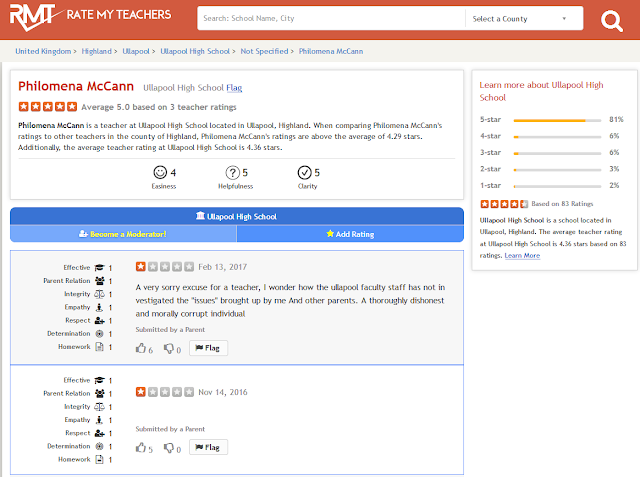Click the Integrity scales icon in first review
The height and width of the screenshot is (477, 640).
coord(99,294)
